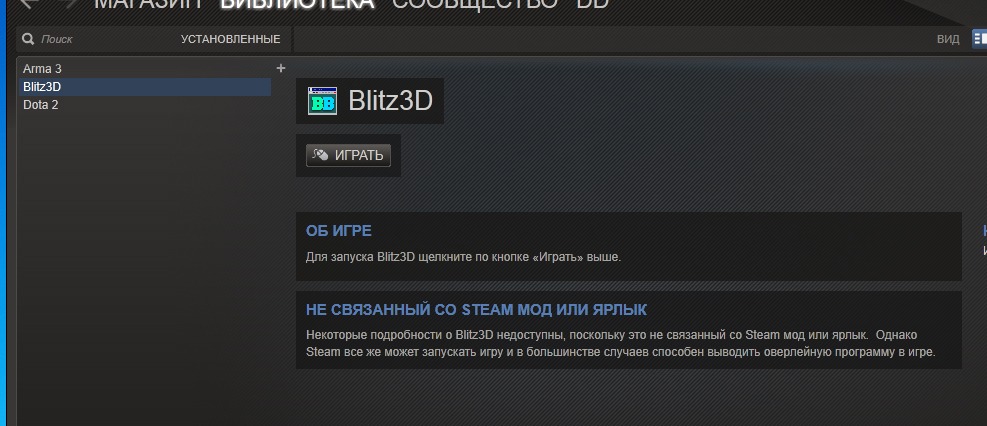Select Arma 3 in the game list
This screenshot has height=426, width=987.
(x=145, y=69)
